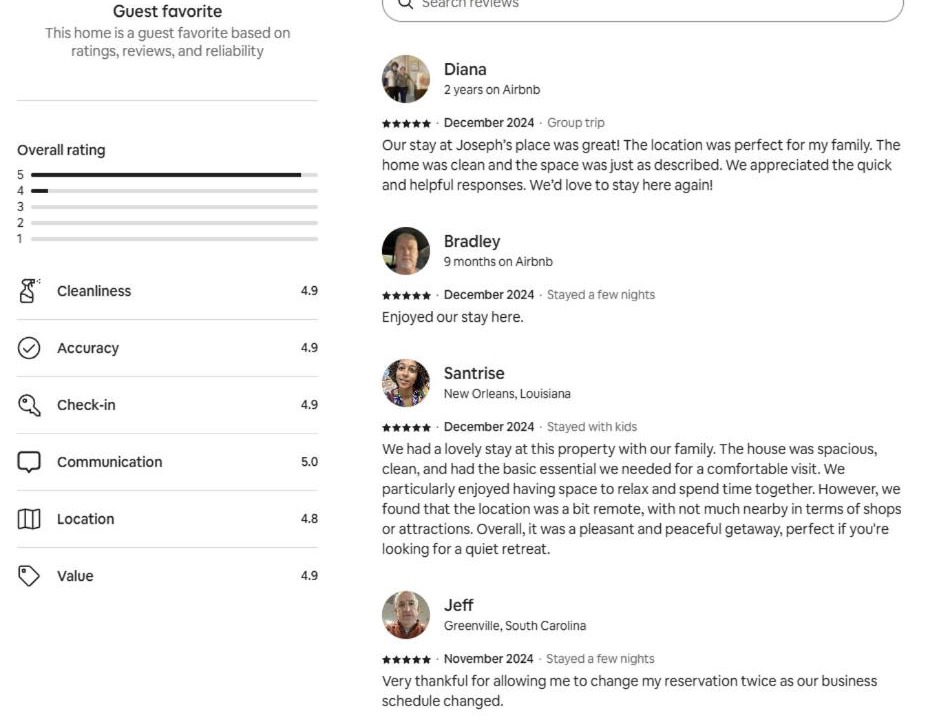
Task: Click reviewer name Jeff
Action: (459, 606)
